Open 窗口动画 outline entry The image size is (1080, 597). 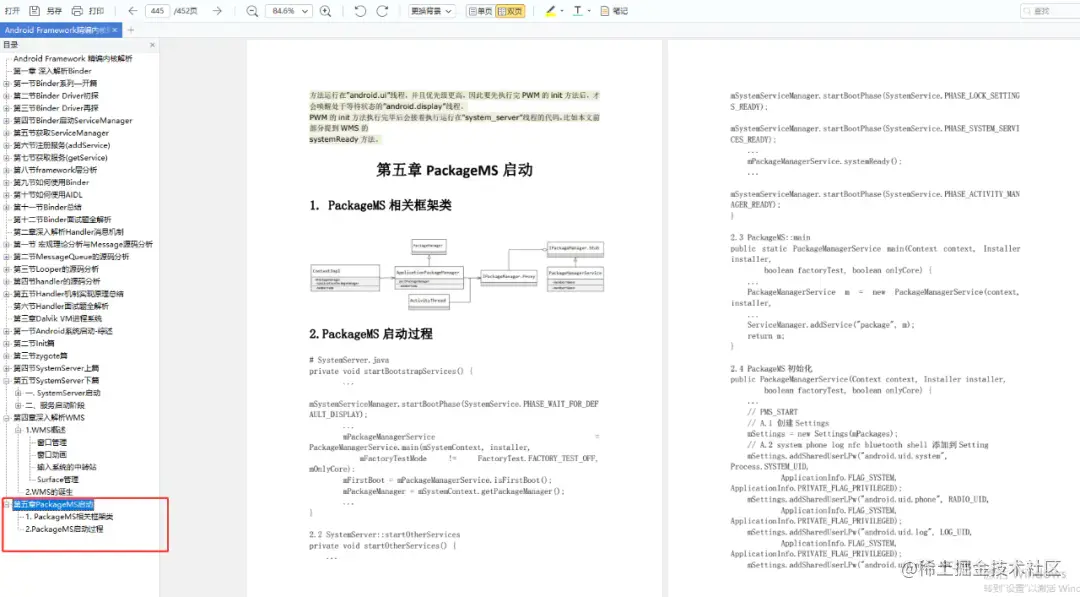click(52, 455)
